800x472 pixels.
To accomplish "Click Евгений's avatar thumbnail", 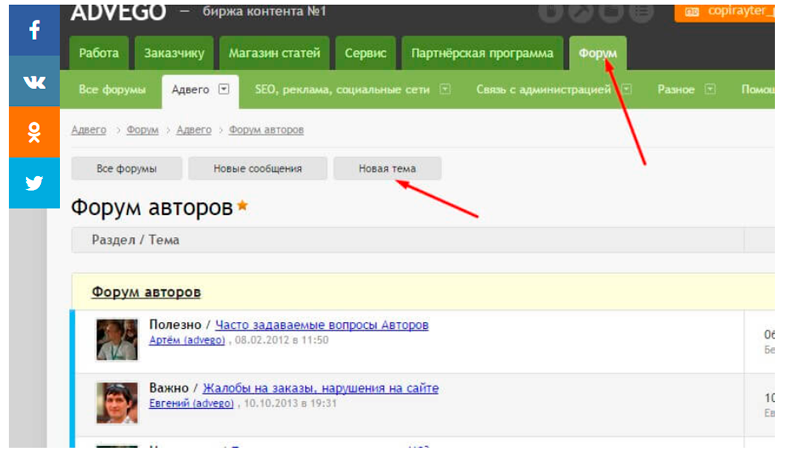I will [x=117, y=402].
